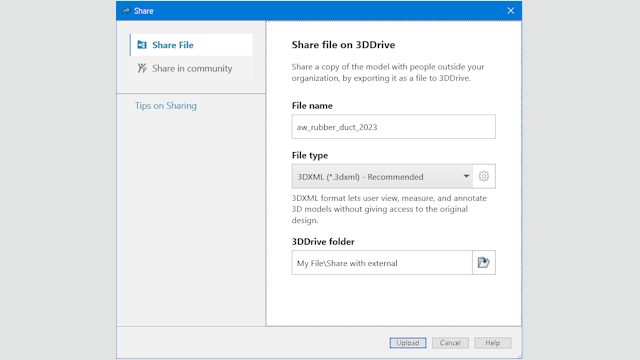Open Tips on Sharing link

[166, 106]
